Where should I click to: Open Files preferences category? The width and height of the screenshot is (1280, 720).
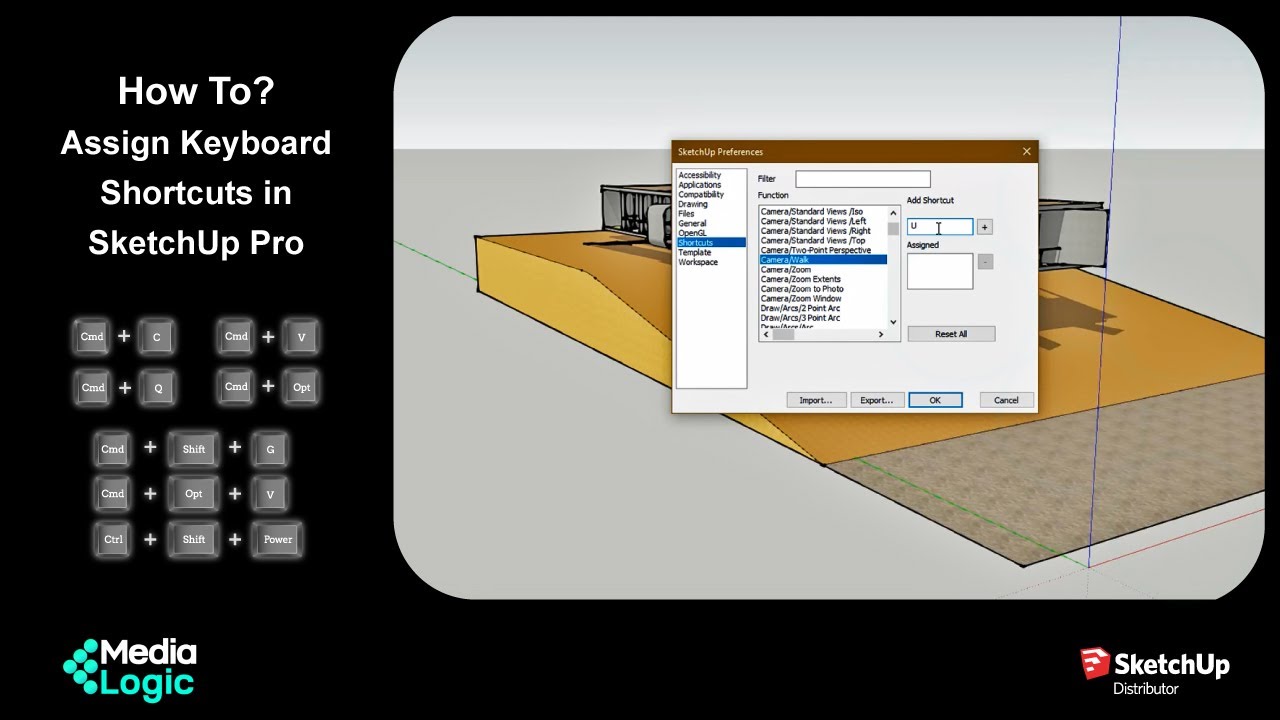[686, 214]
